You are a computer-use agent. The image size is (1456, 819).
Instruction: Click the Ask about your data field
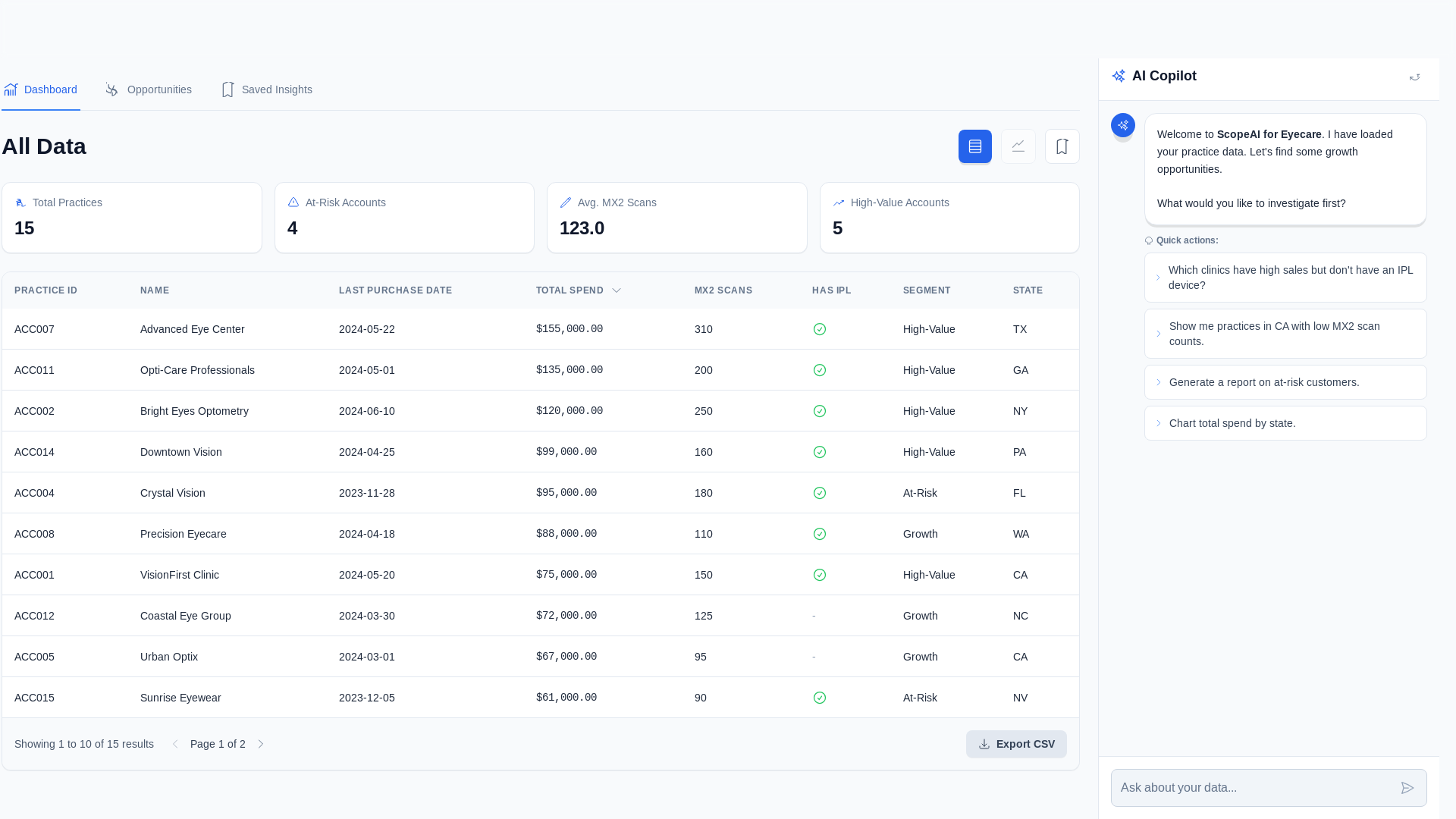coord(1269,788)
